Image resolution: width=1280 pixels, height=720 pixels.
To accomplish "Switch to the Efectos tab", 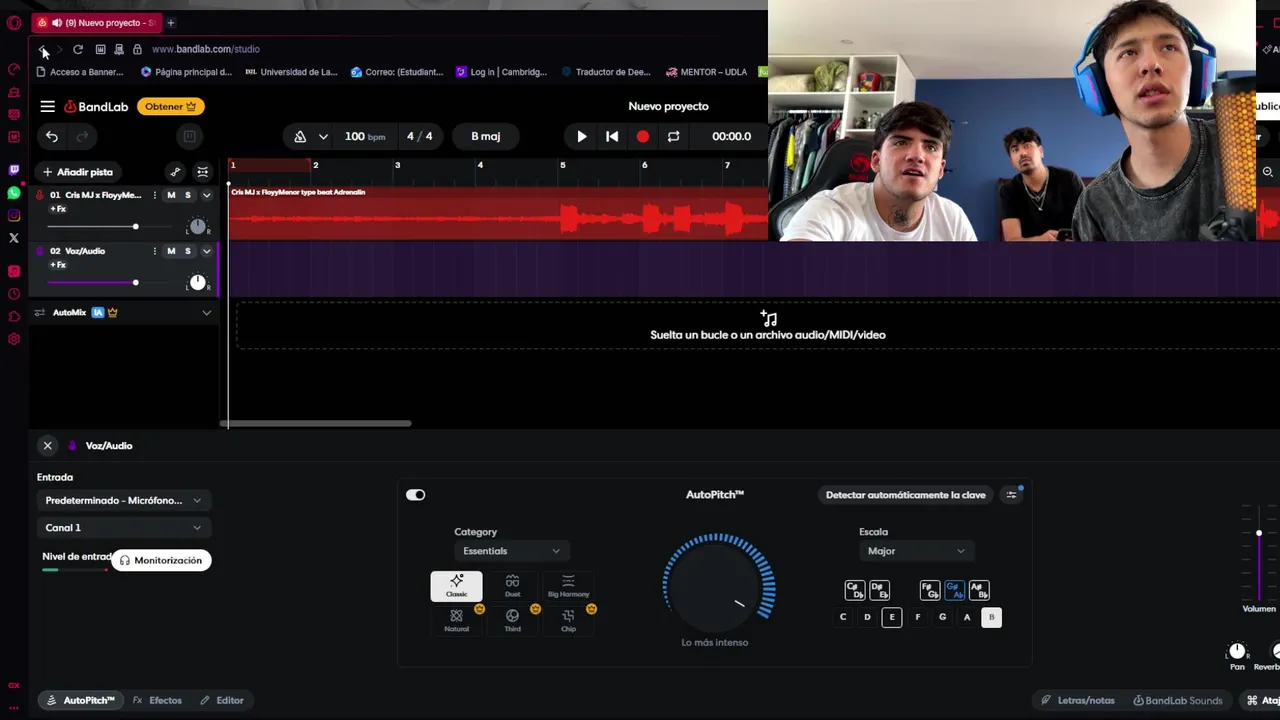I will click(157, 700).
